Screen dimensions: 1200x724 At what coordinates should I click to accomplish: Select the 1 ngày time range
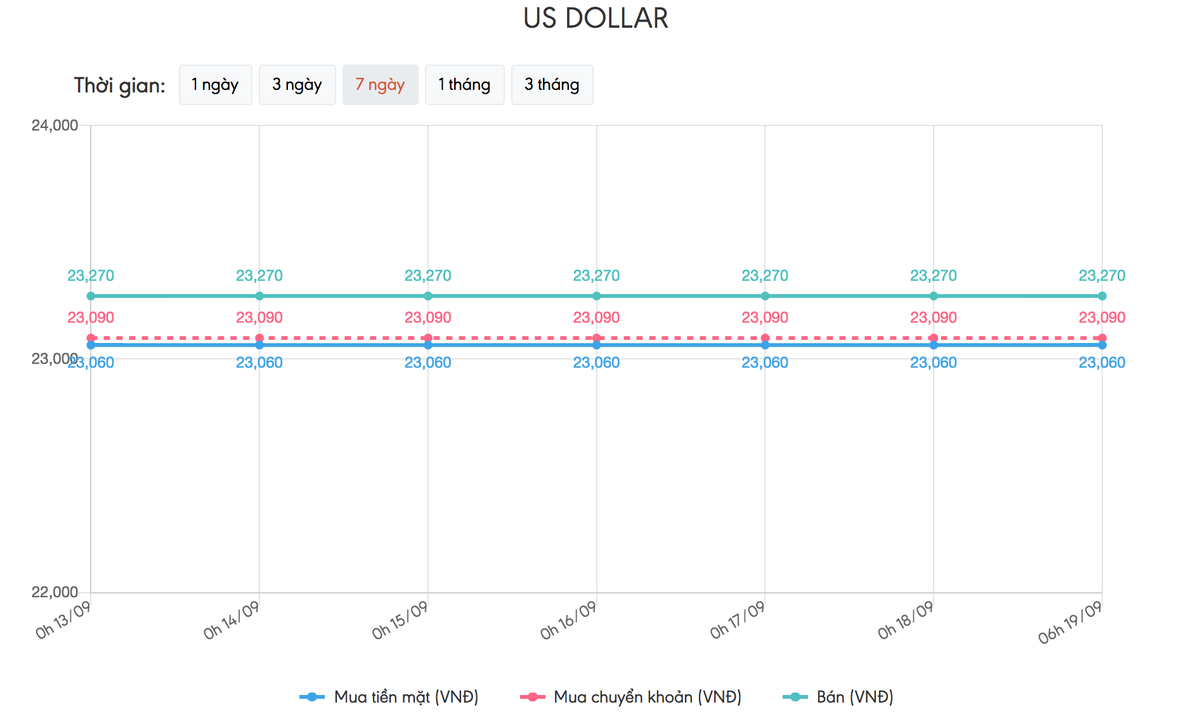click(x=215, y=85)
